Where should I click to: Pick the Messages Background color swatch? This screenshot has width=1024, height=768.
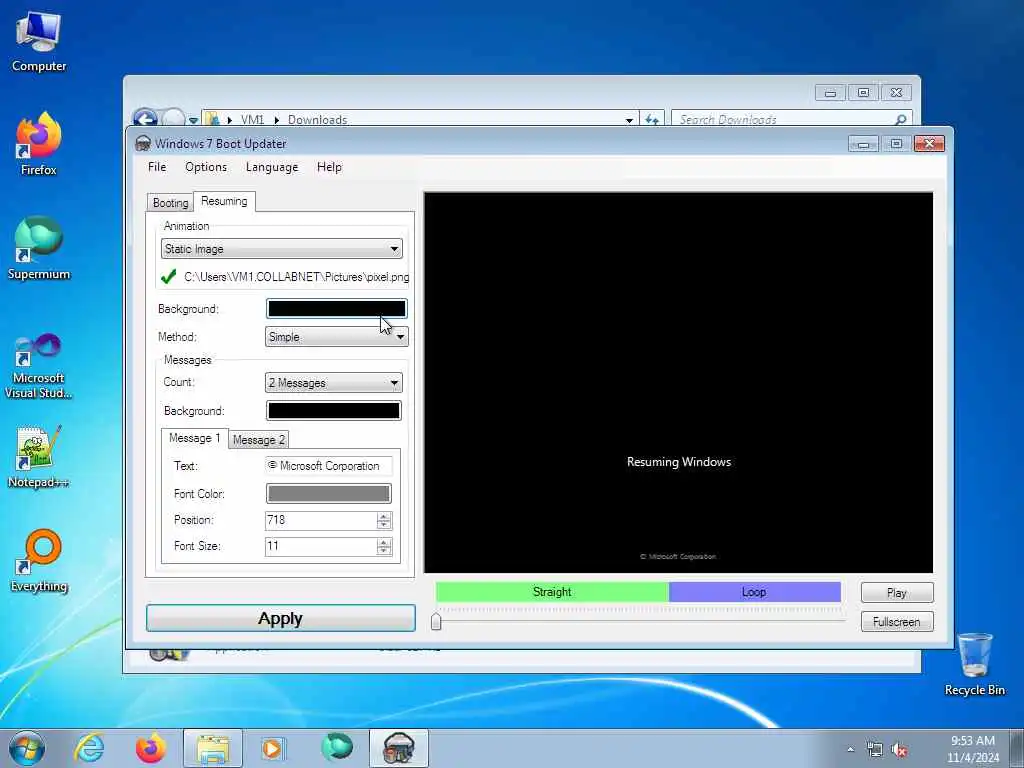334,410
